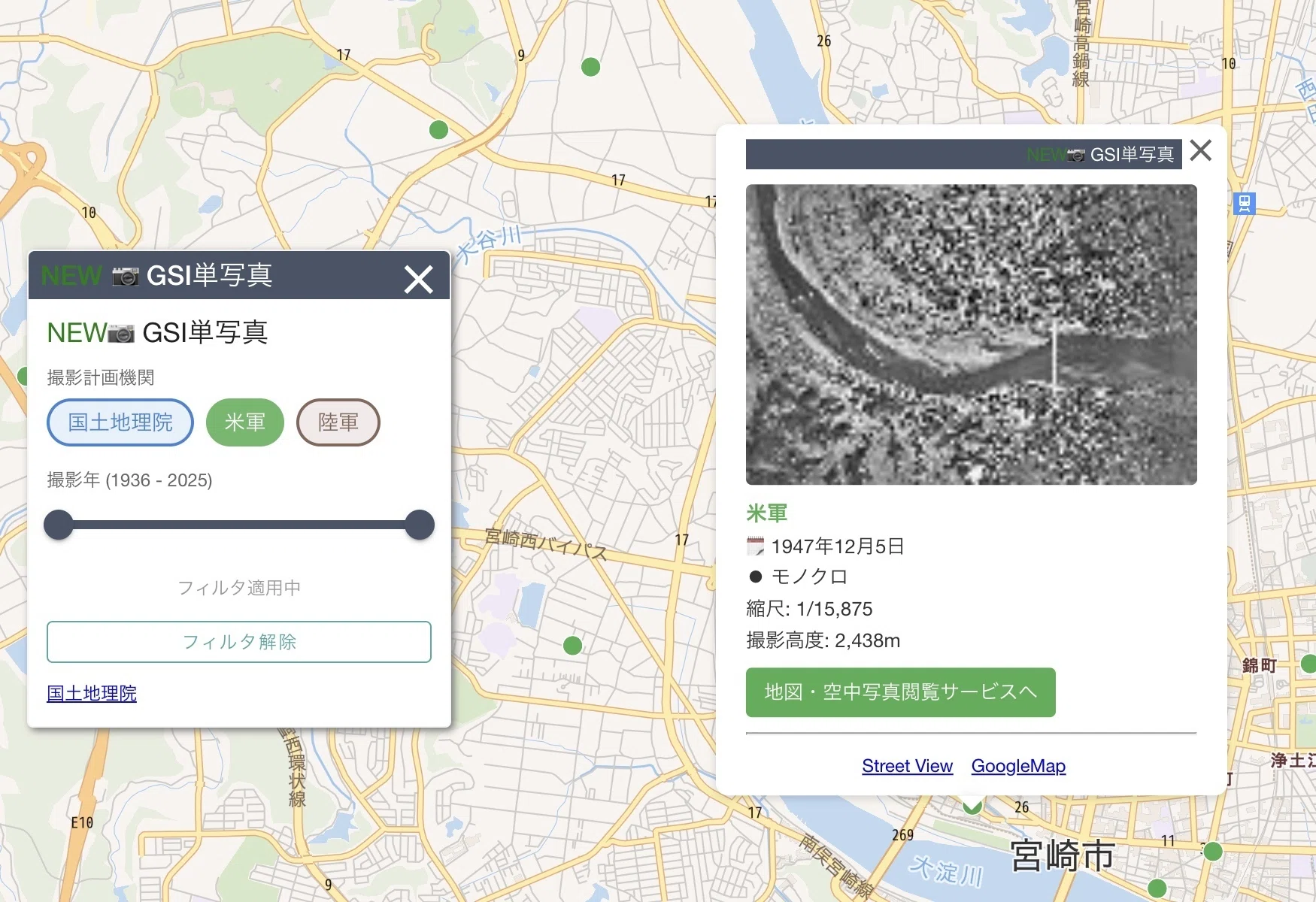
Task: Click the green marker beside 錦町
Action: coord(1309,664)
